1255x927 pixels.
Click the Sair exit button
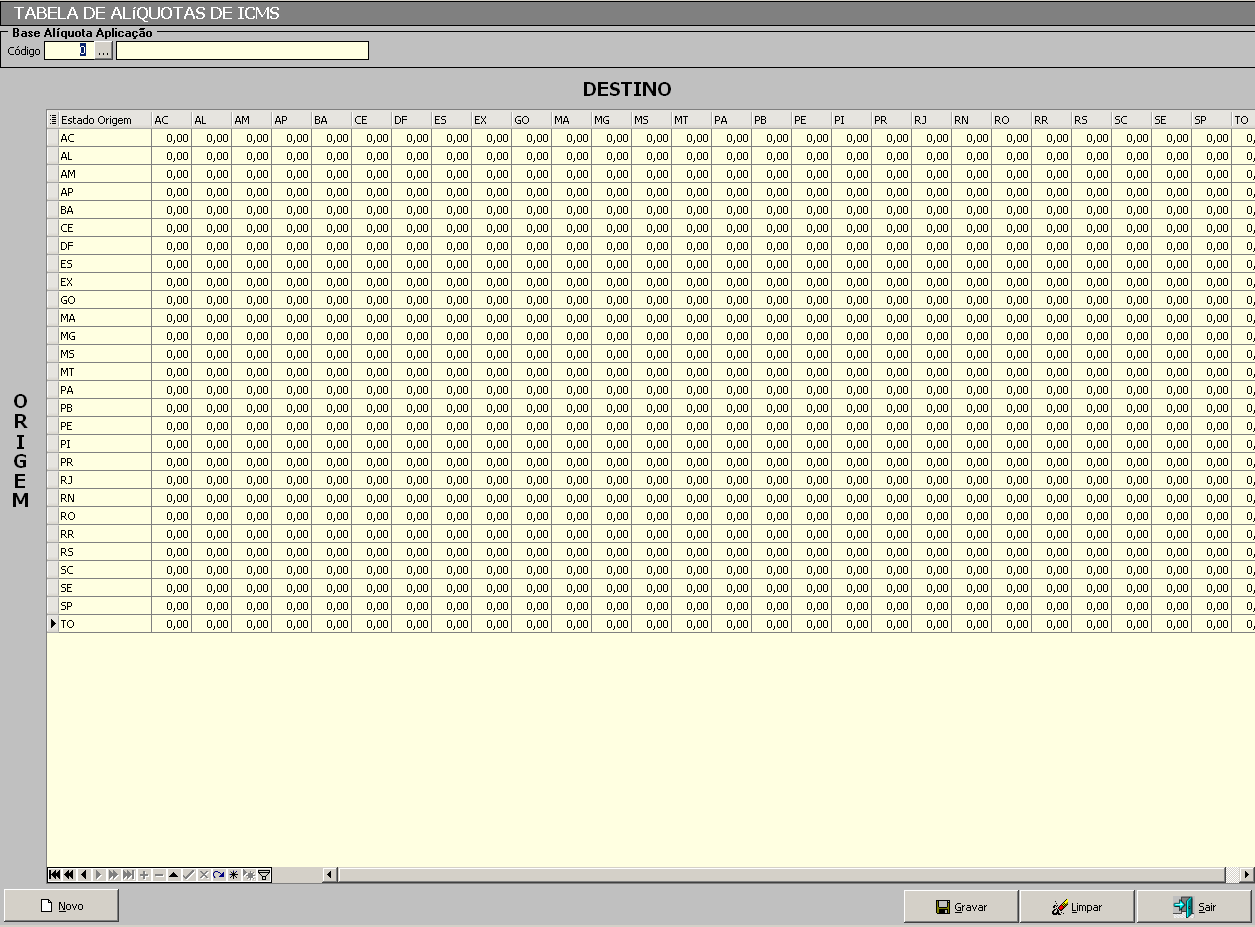coord(1194,907)
